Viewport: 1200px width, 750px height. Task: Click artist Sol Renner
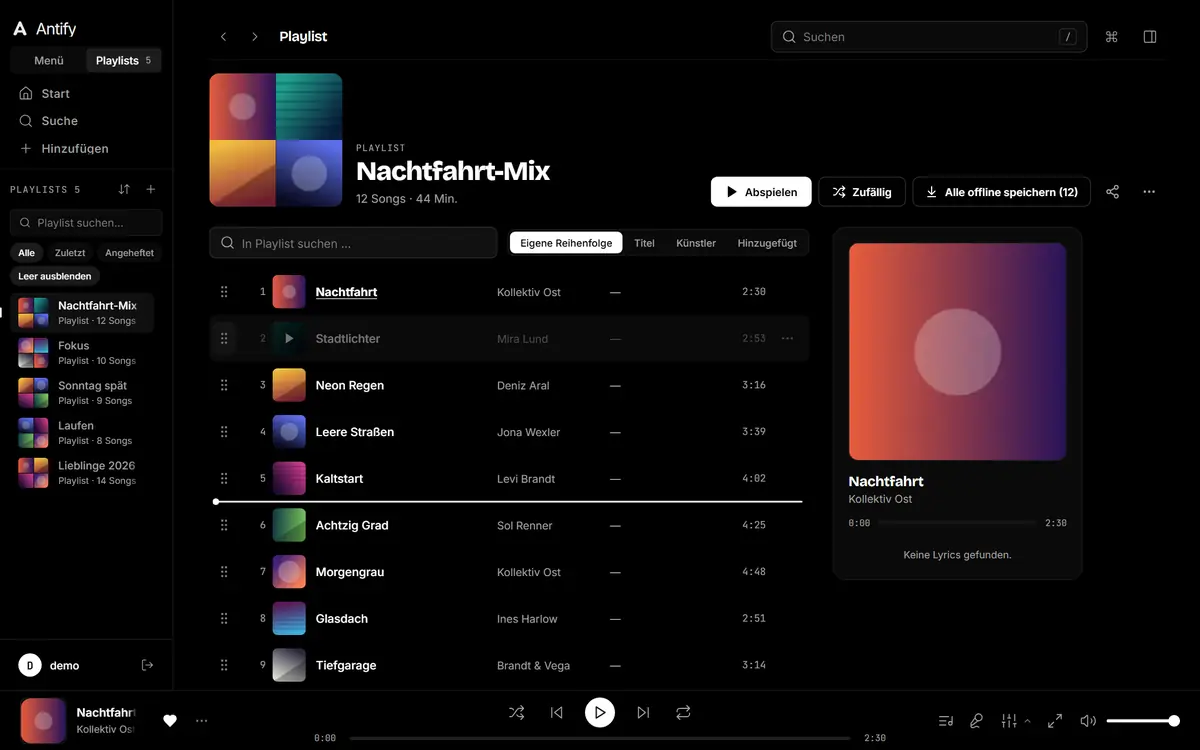524,525
